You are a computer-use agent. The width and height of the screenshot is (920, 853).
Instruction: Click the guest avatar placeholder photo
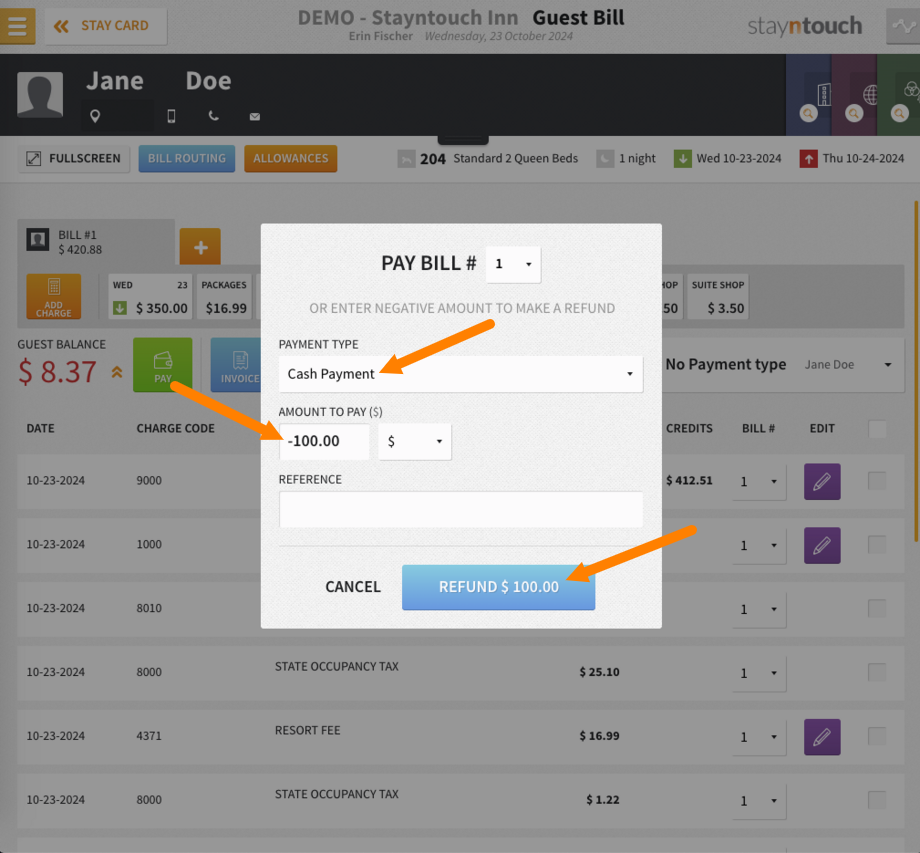tap(40, 95)
